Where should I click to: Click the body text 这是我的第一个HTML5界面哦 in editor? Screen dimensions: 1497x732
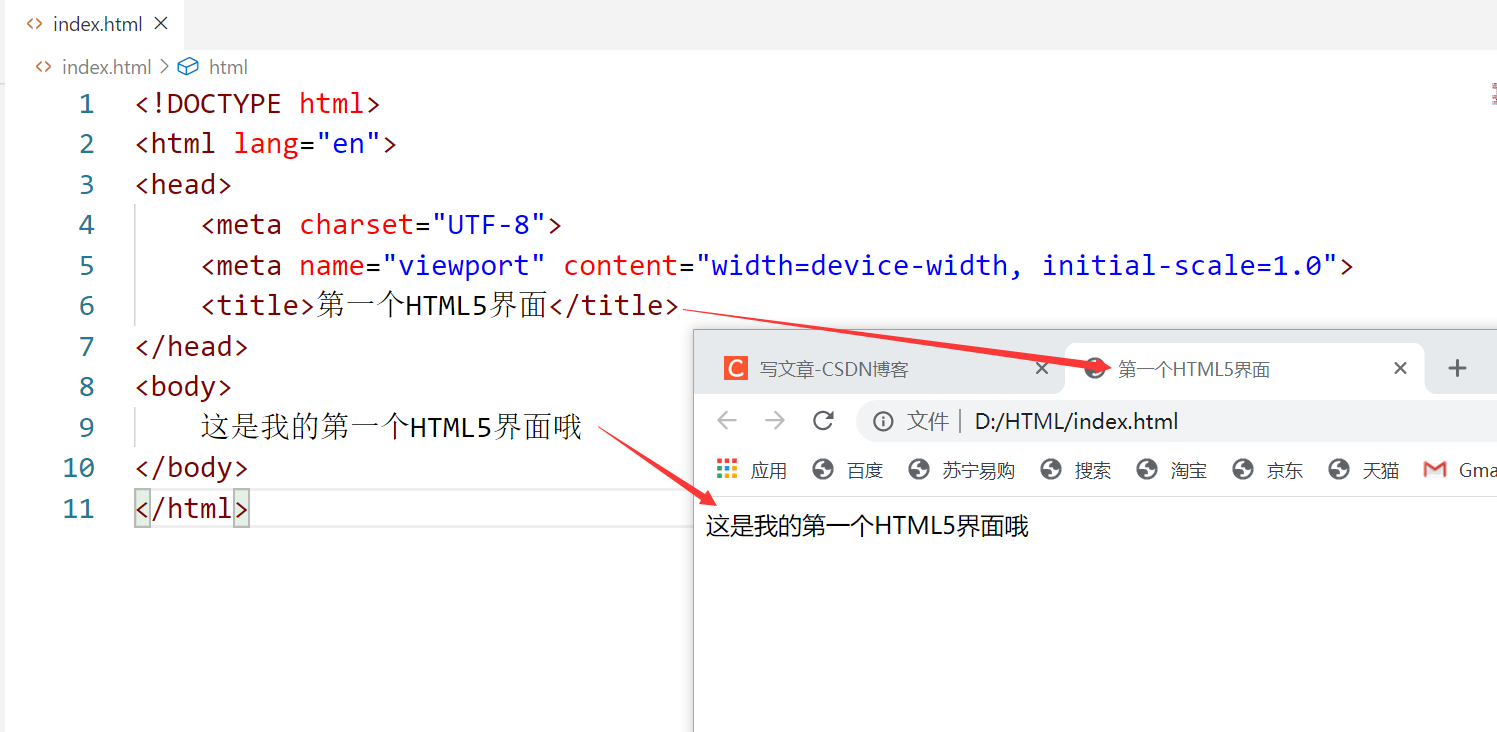click(x=391, y=428)
